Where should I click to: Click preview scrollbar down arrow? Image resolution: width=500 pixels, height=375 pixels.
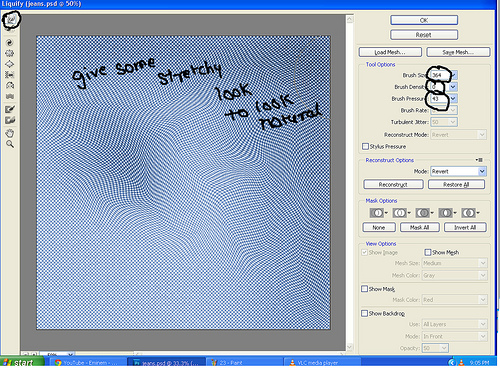pyautogui.click(x=350, y=347)
